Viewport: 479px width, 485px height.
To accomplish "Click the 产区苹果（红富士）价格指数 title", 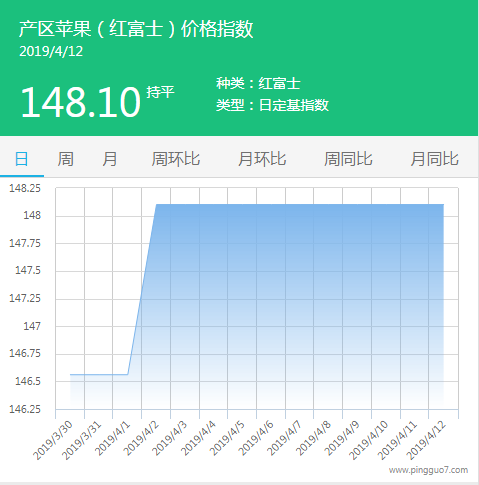I will pos(136,29).
